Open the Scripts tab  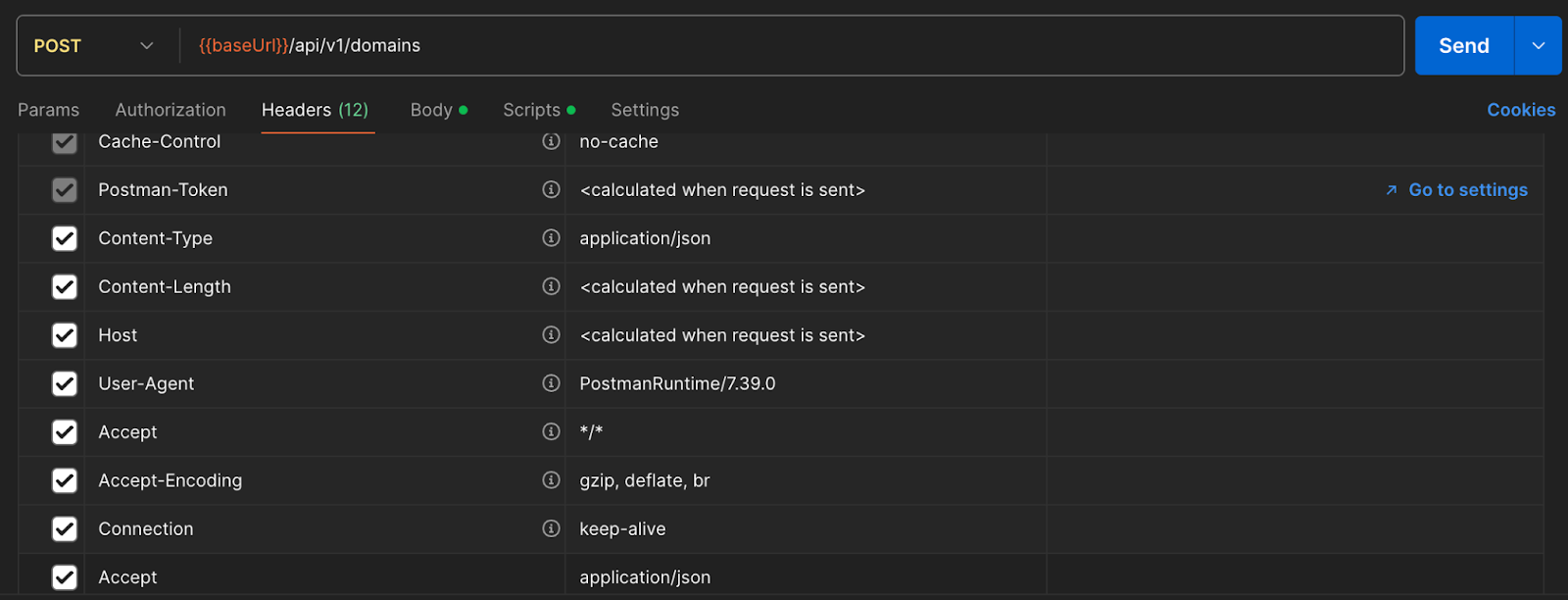click(532, 110)
